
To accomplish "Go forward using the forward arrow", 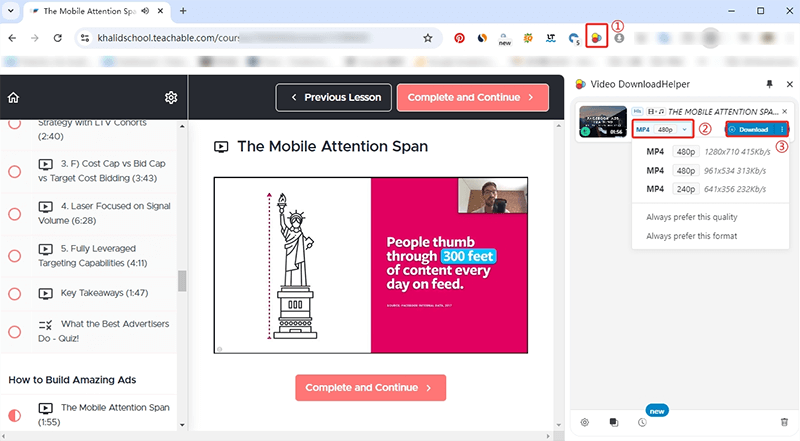I will pos(35,38).
